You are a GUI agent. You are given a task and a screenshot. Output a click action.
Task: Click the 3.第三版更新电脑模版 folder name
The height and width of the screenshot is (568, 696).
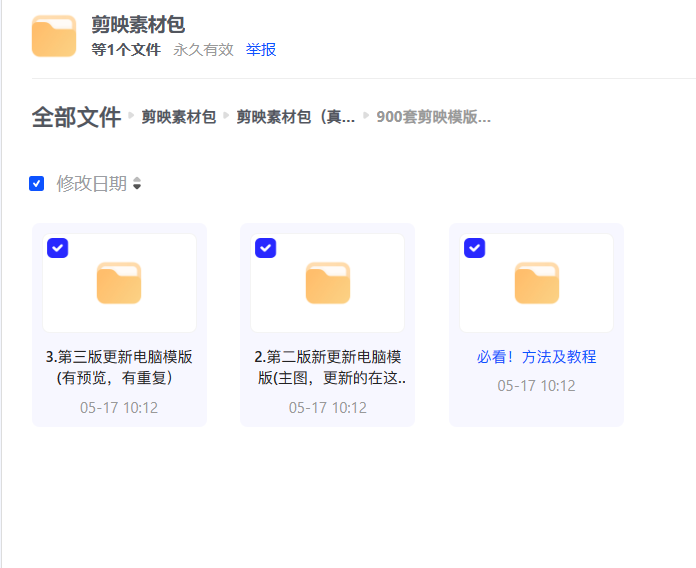click(119, 367)
